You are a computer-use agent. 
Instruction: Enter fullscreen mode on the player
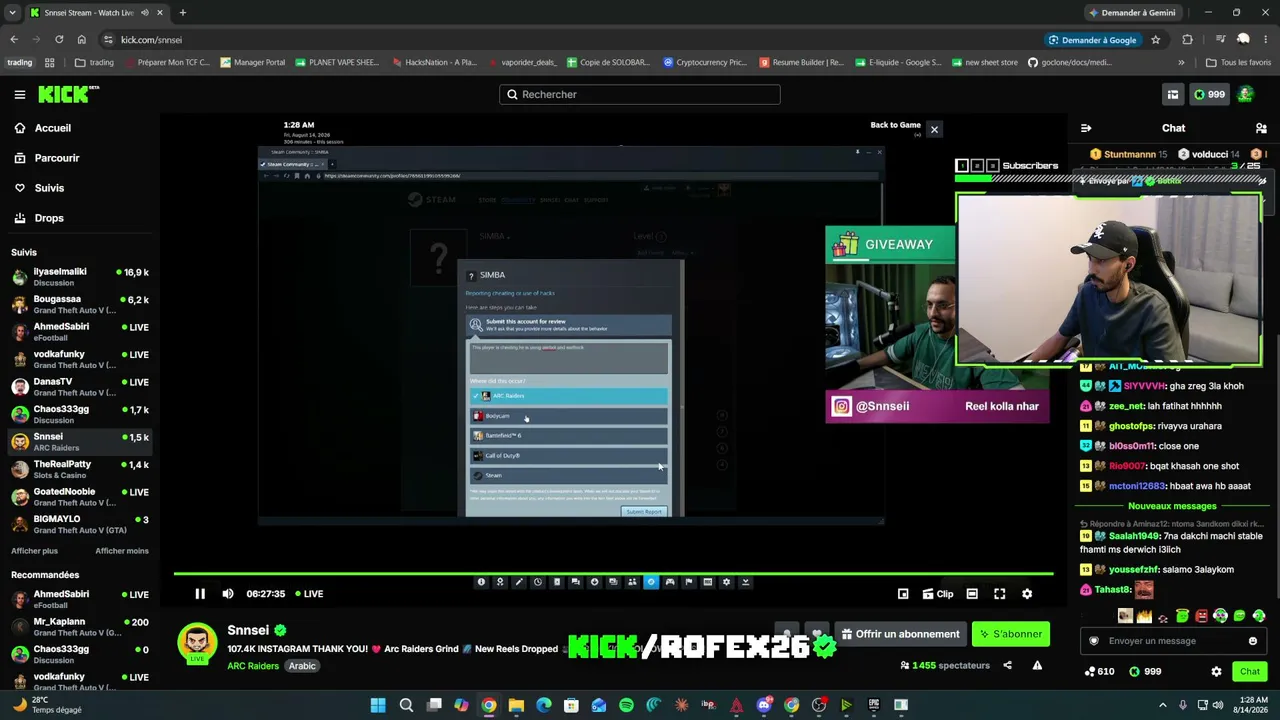point(999,594)
